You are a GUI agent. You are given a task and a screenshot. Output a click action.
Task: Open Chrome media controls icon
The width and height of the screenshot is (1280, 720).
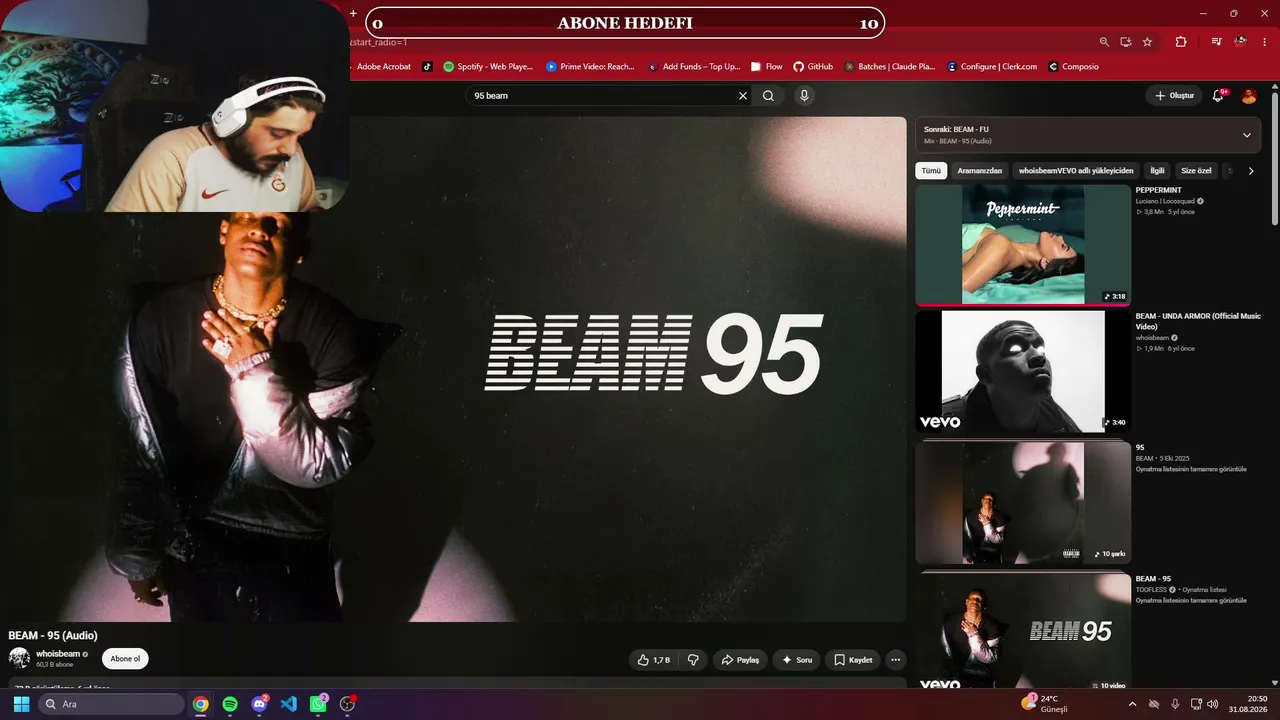1216,42
